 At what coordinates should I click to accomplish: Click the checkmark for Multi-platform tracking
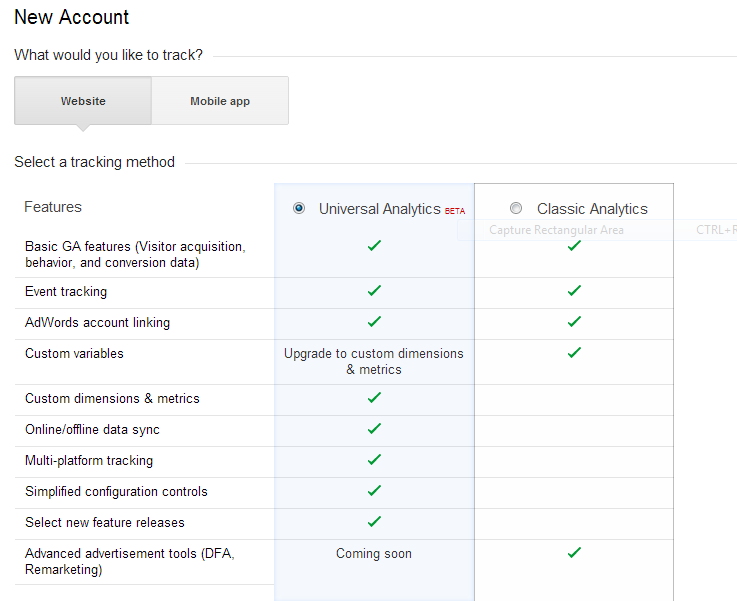374,460
